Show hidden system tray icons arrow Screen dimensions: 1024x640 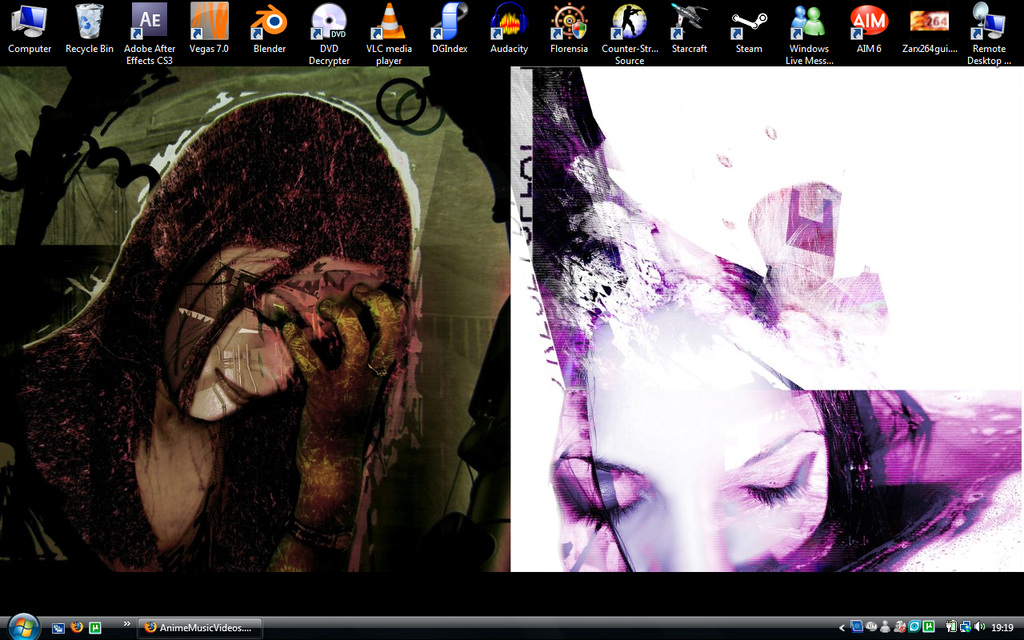click(842, 628)
